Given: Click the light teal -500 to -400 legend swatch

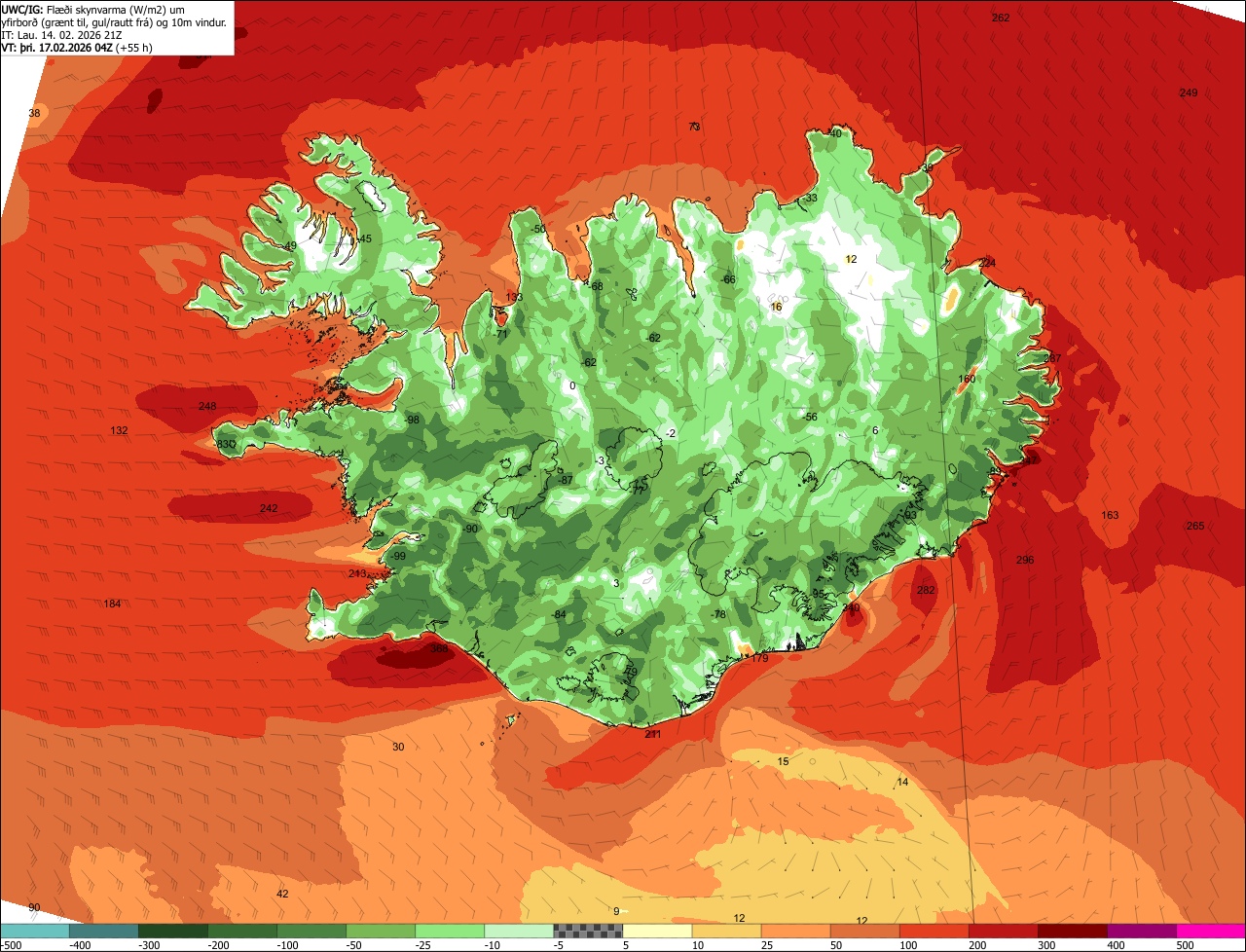Looking at the screenshot, I should [35, 931].
